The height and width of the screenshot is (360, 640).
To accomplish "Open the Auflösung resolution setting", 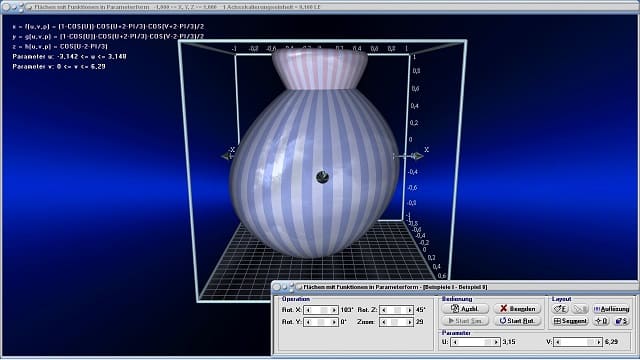I will [611, 309].
